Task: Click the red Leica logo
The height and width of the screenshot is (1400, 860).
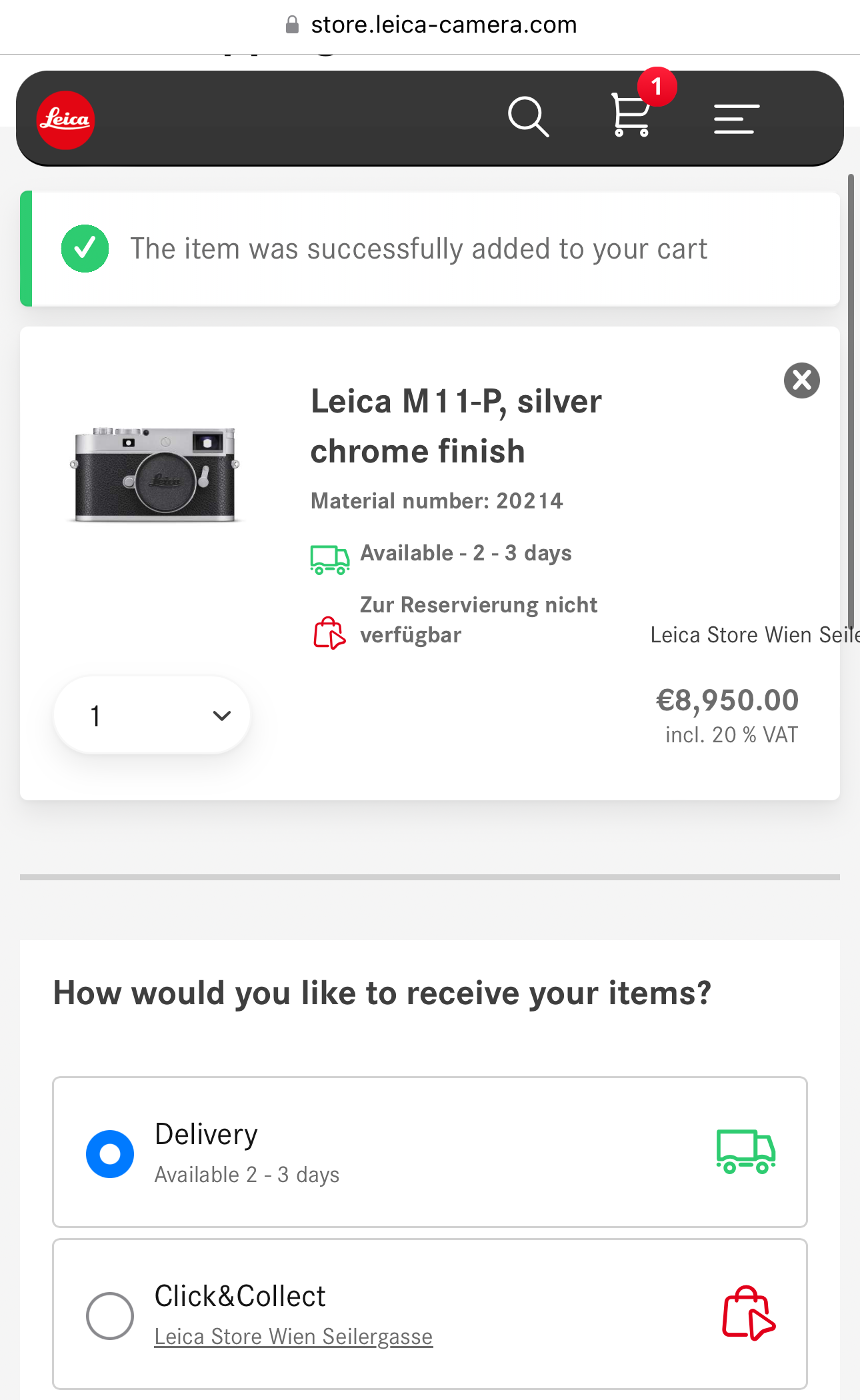Action: [65, 120]
